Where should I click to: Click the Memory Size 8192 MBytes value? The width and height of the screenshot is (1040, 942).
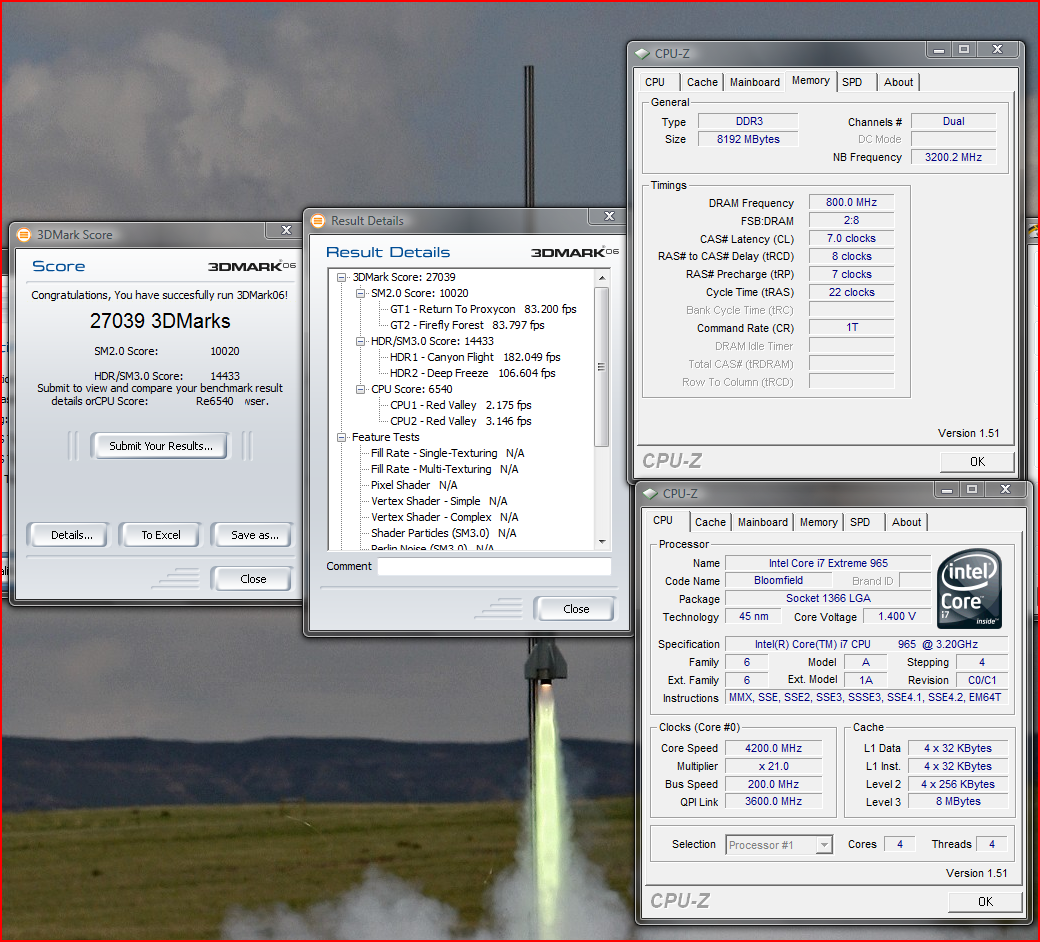click(x=748, y=139)
